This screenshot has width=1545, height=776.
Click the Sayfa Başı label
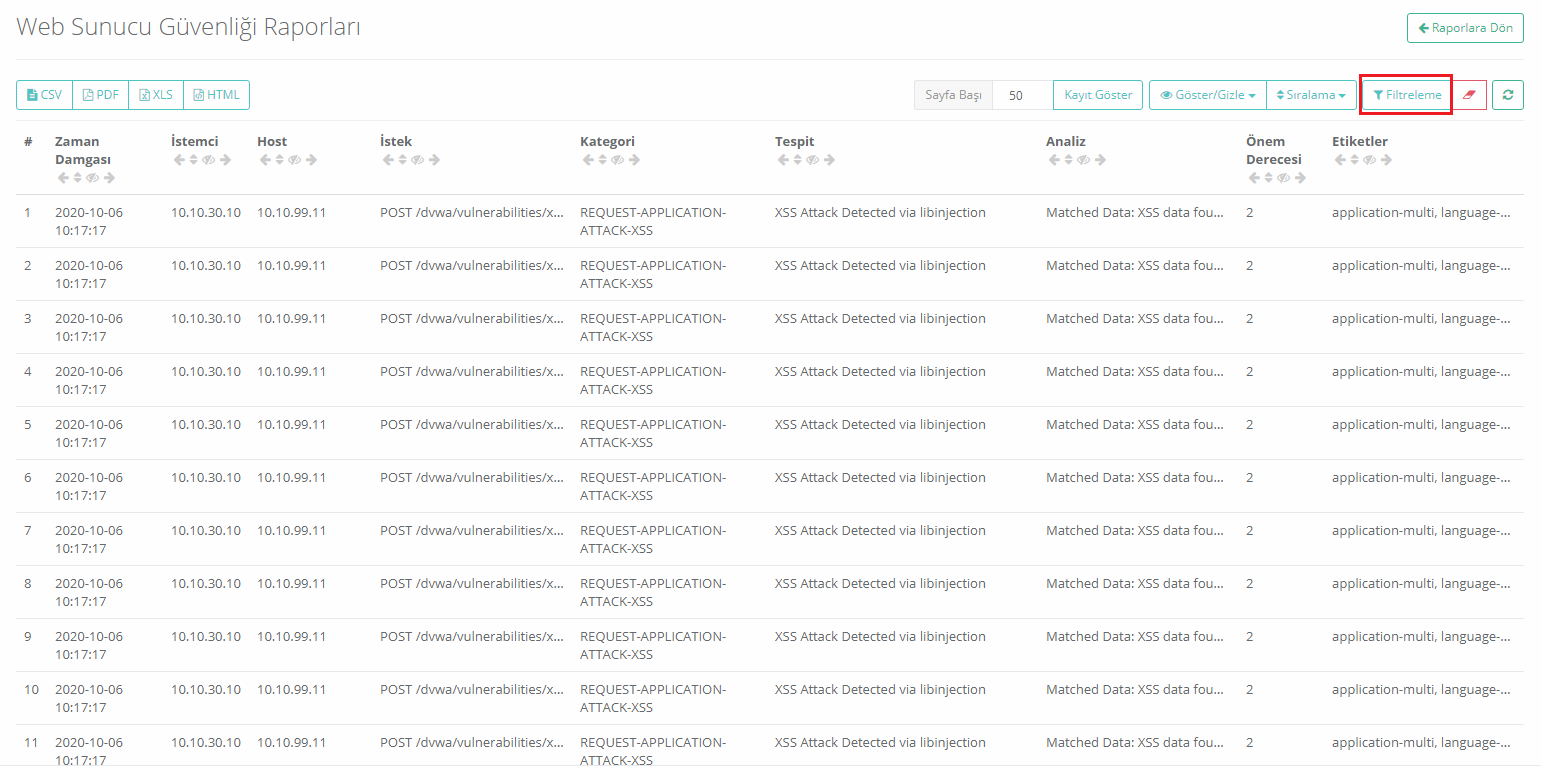point(953,95)
